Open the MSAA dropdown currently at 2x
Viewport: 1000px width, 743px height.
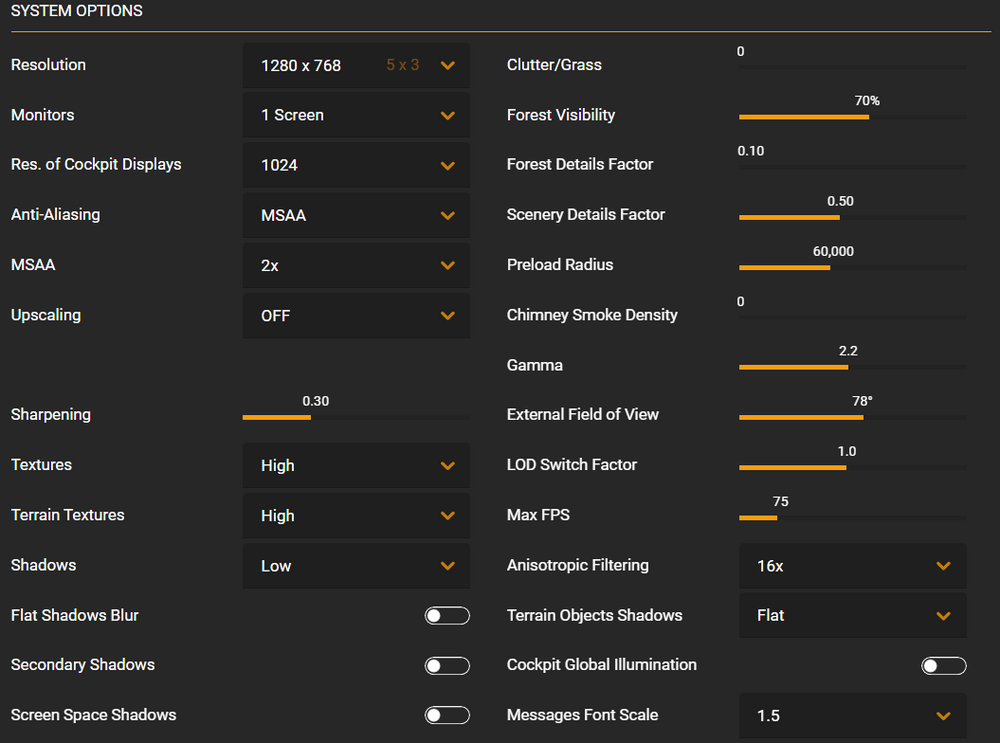355,265
